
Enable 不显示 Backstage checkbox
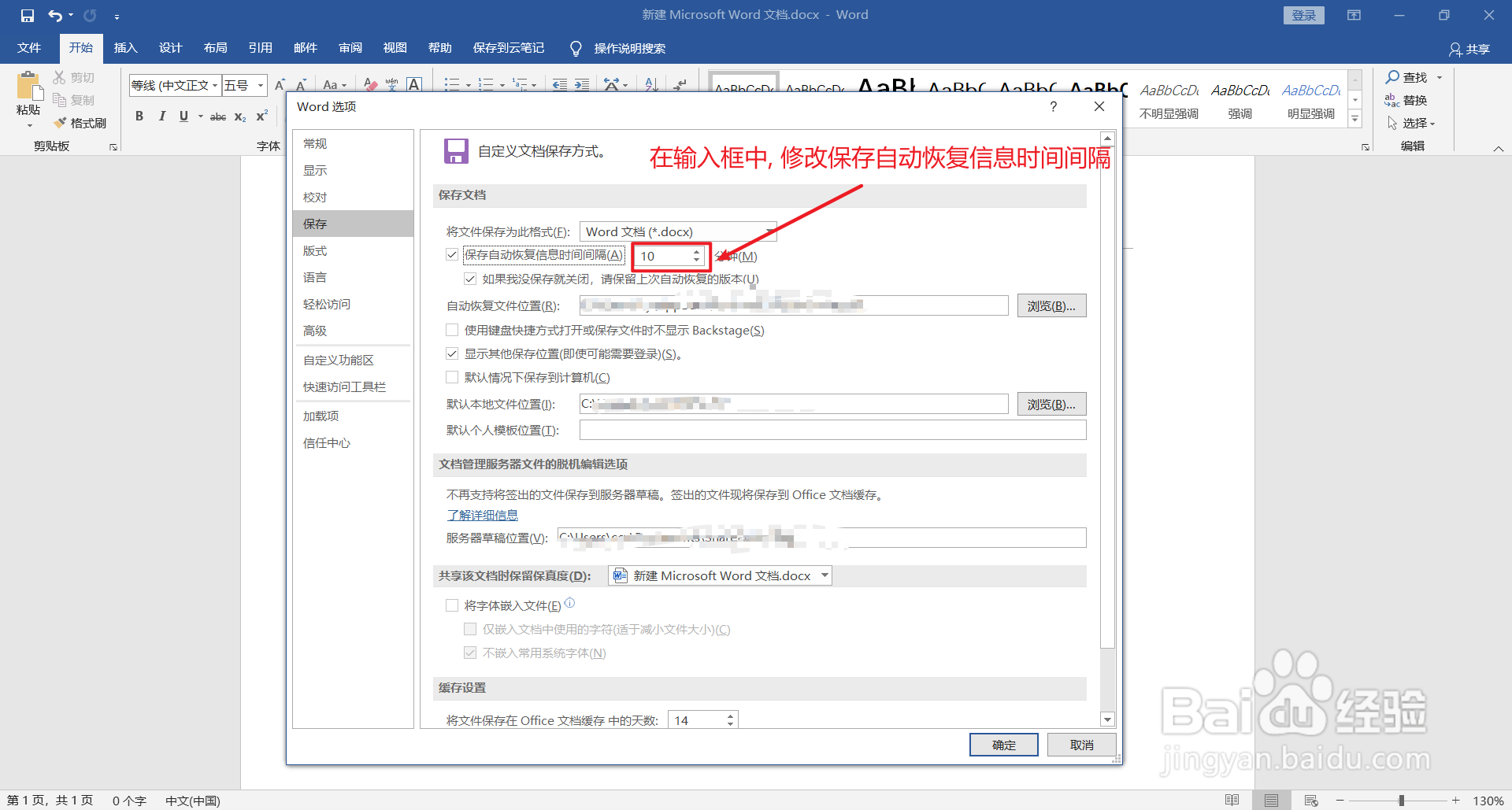(x=452, y=330)
